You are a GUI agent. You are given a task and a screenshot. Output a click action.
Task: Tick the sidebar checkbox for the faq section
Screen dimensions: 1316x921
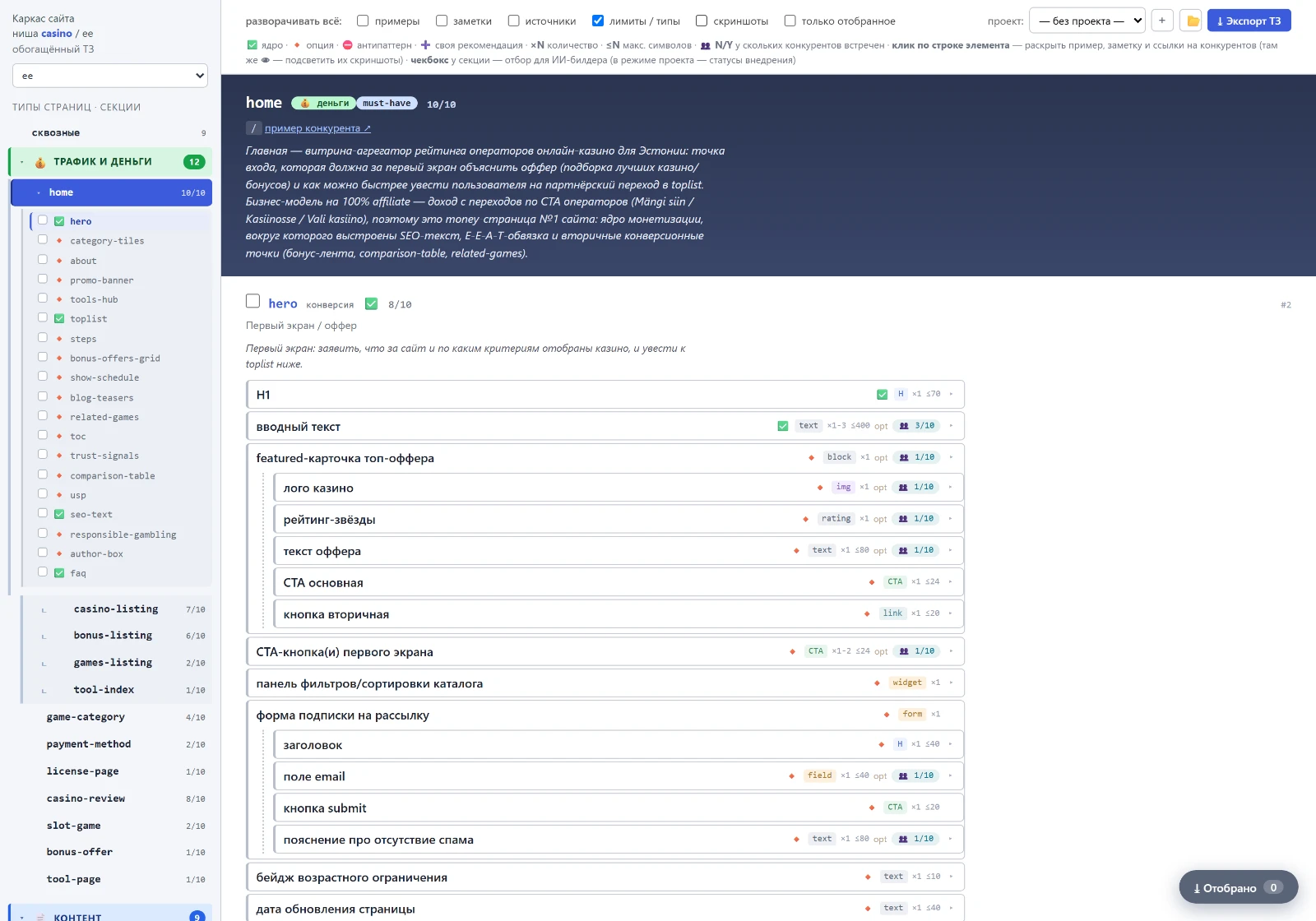43,572
